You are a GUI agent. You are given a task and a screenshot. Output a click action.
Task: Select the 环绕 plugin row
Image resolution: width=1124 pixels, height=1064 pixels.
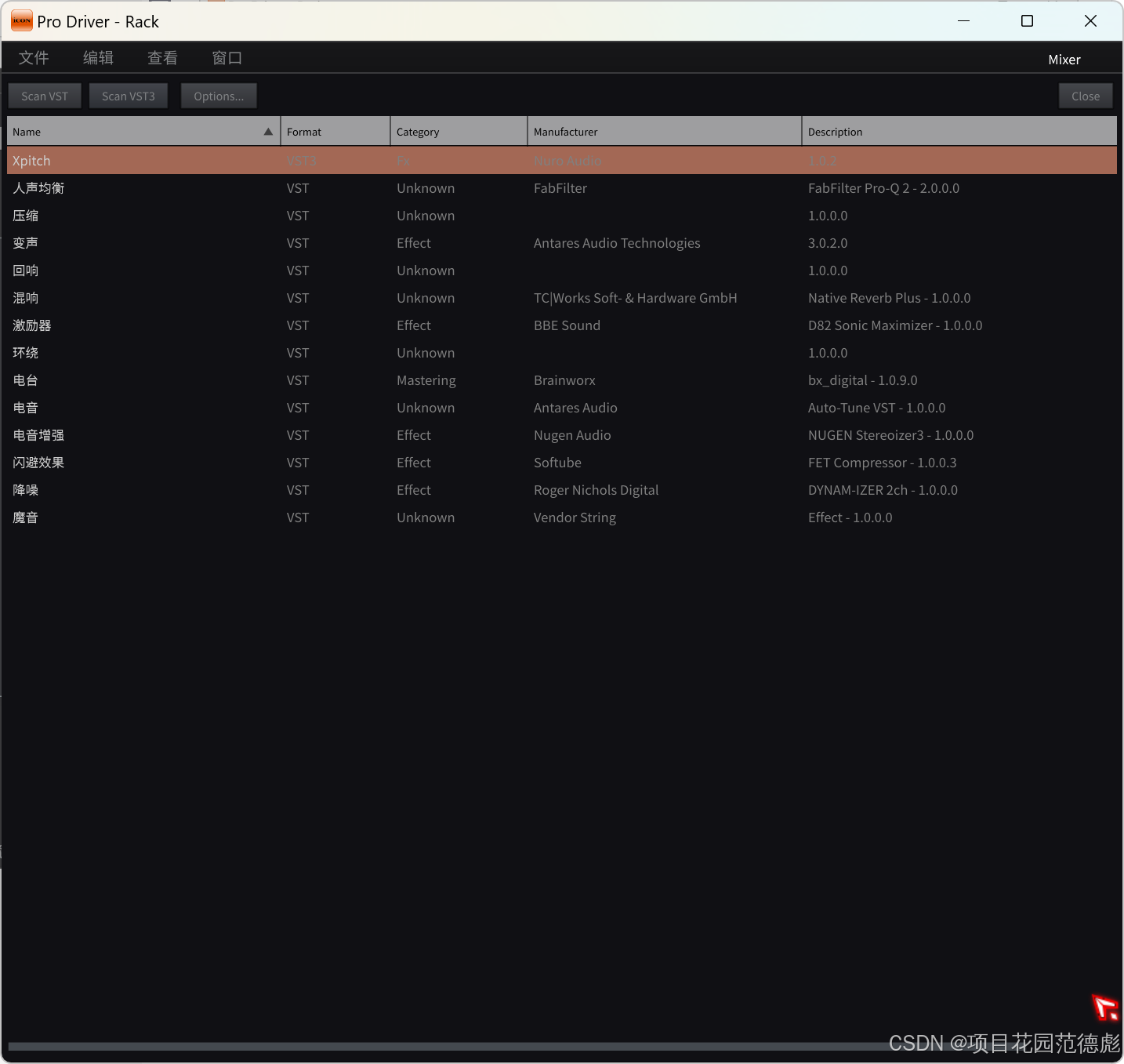(x=562, y=353)
